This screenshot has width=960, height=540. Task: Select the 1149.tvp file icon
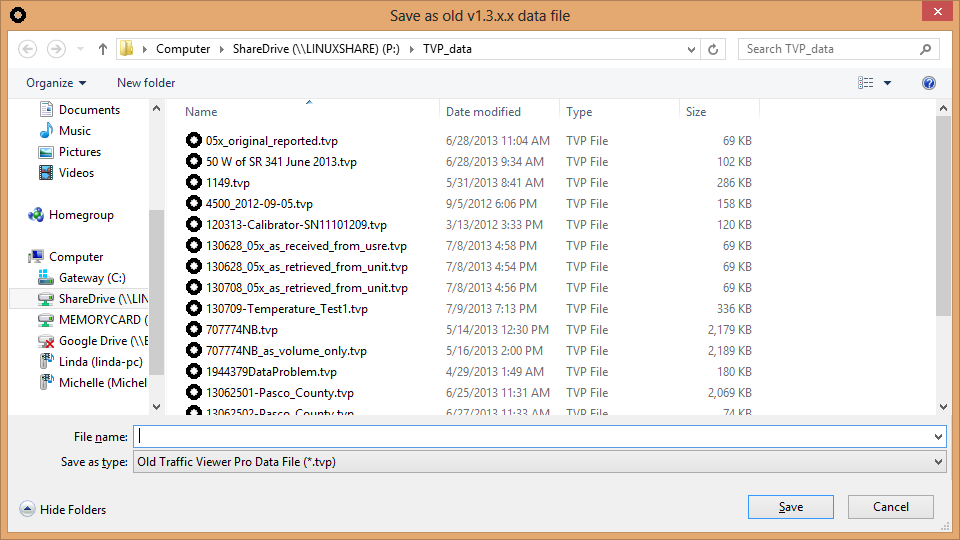click(x=194, y=183)
